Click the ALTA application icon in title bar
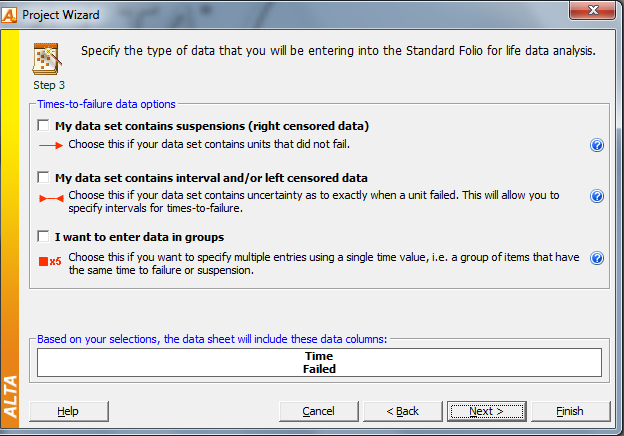Image resolution: width=624 pixels, height=436 pixels. (9, 15)
